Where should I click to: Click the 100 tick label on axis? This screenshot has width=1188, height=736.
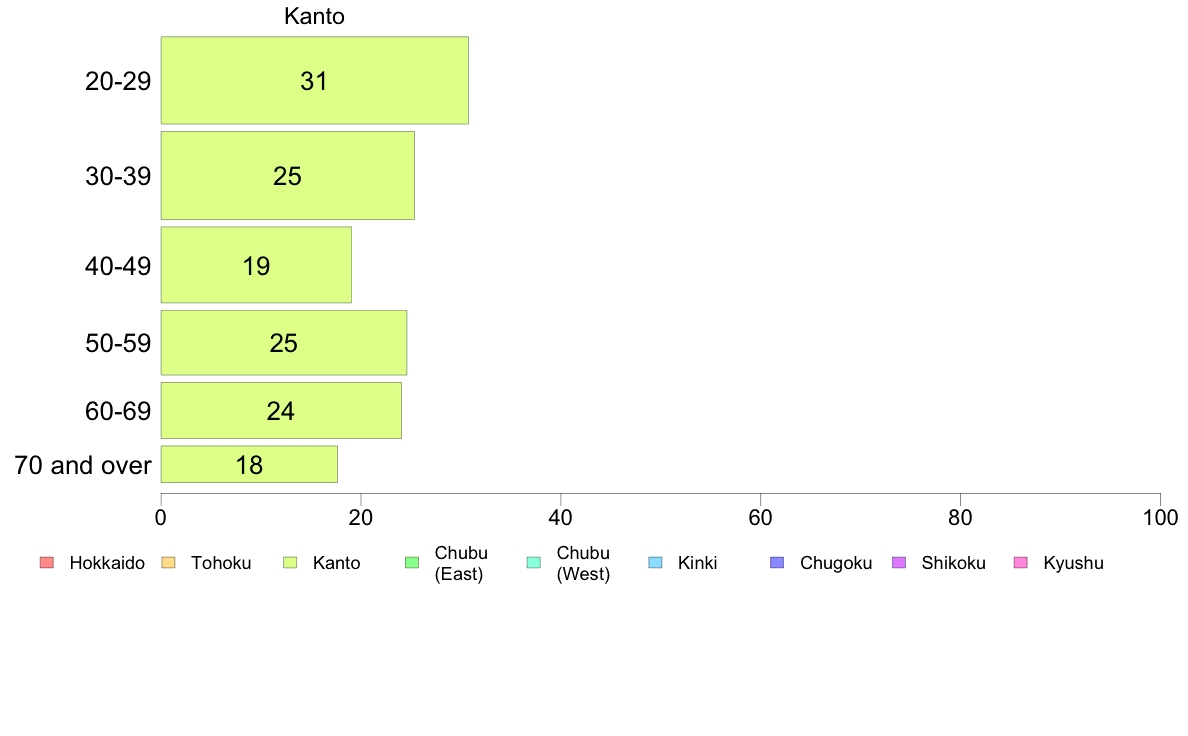[1160, 518]
